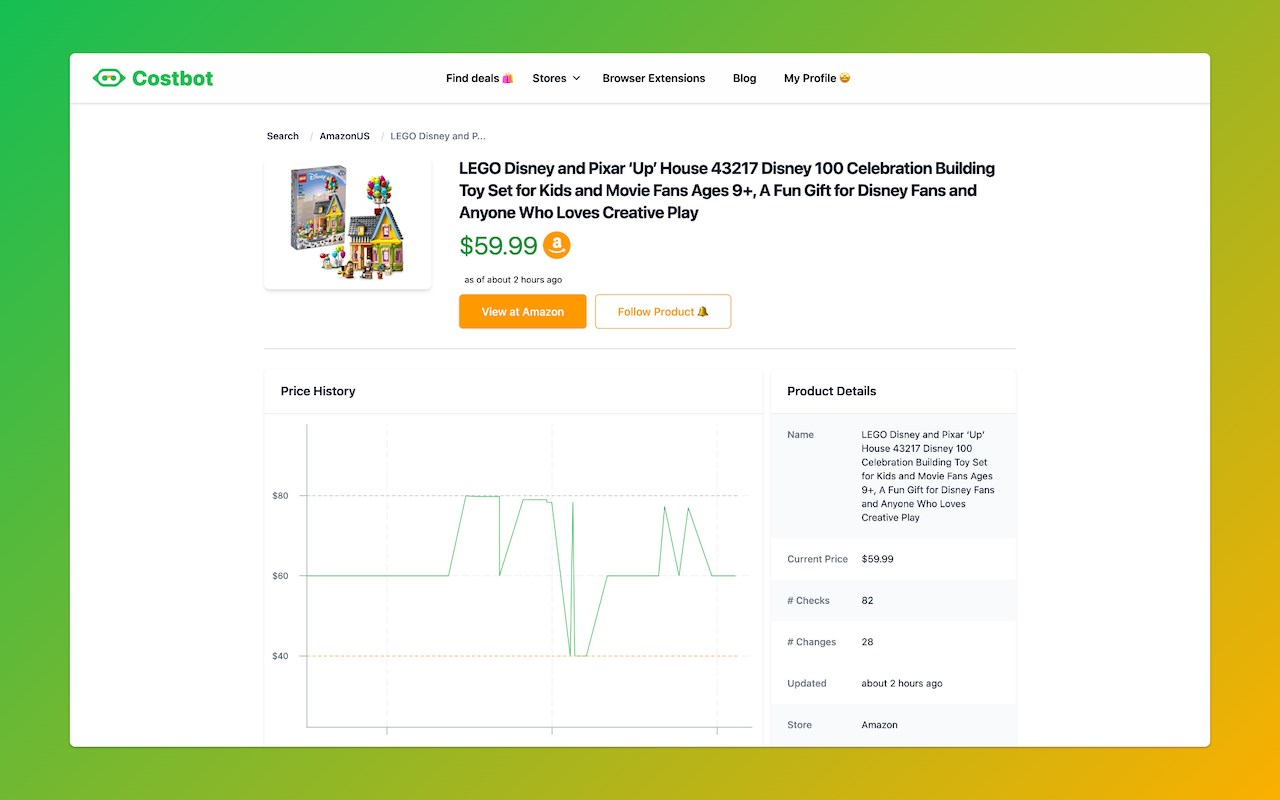This screenshot has height=800, width=1280.
Task: Click the # Checks value 82
Action: pos(867,601)
